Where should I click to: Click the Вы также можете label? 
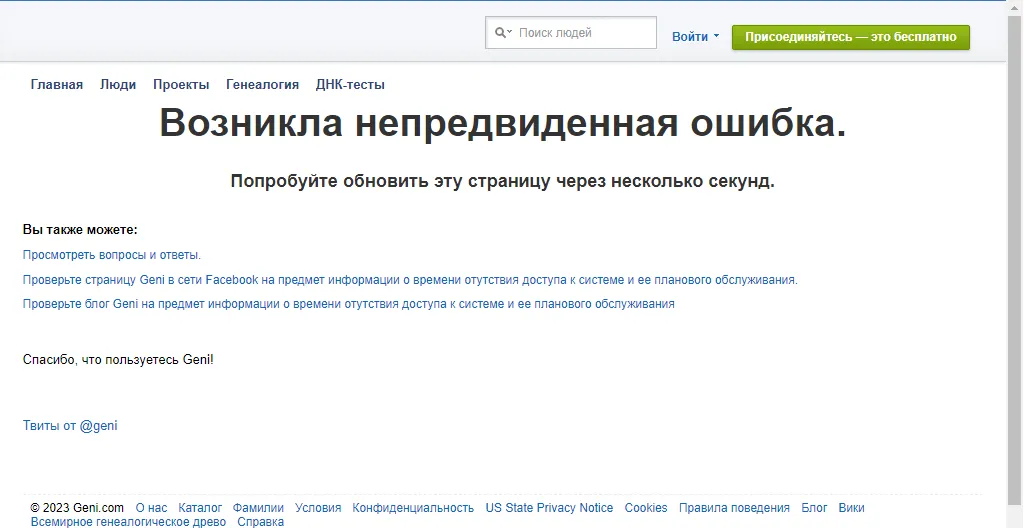tap(80, 230)
